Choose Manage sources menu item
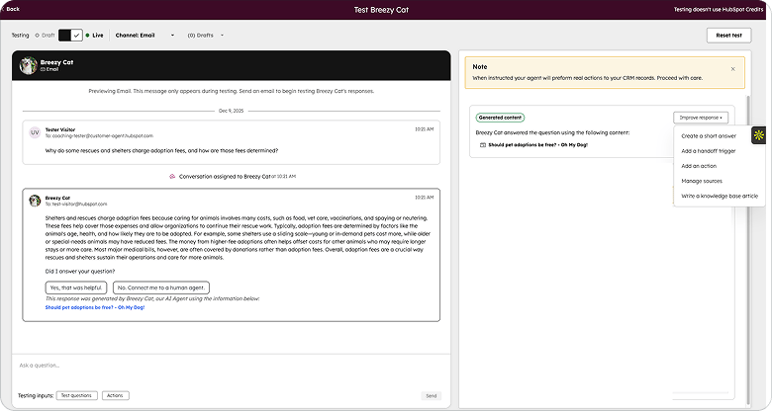The width and height of the screenshot is (772, 411). tap(702, 181)
